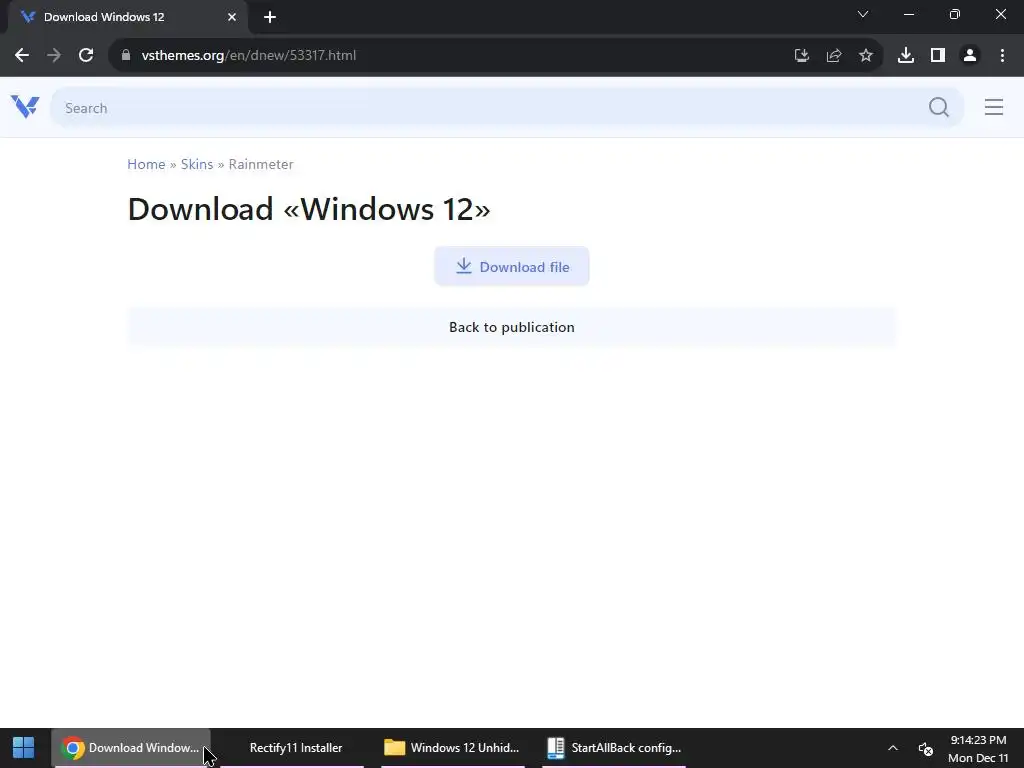Viewport: 1024px width, 768px height.
Task: Open the tab search chevron
Action: [863, 14]
